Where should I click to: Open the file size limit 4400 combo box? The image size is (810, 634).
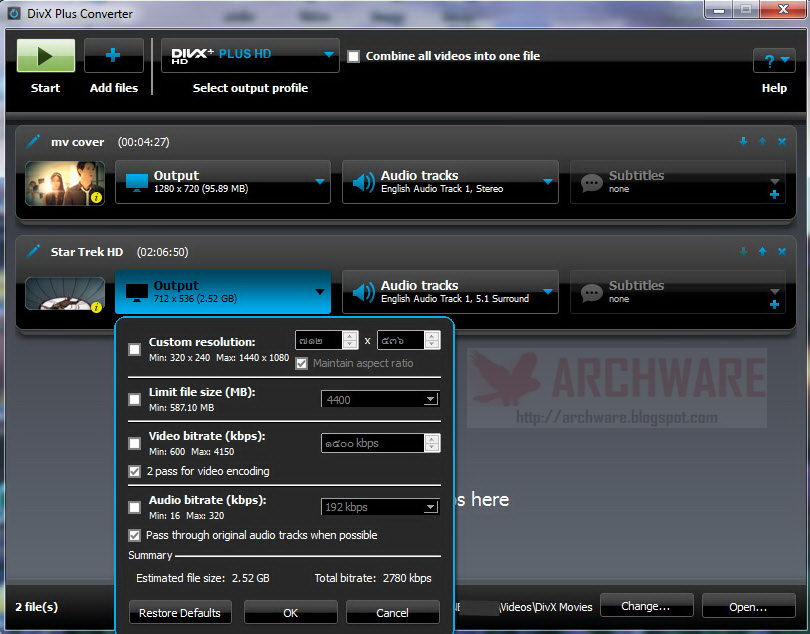click(x=380, y=399)
